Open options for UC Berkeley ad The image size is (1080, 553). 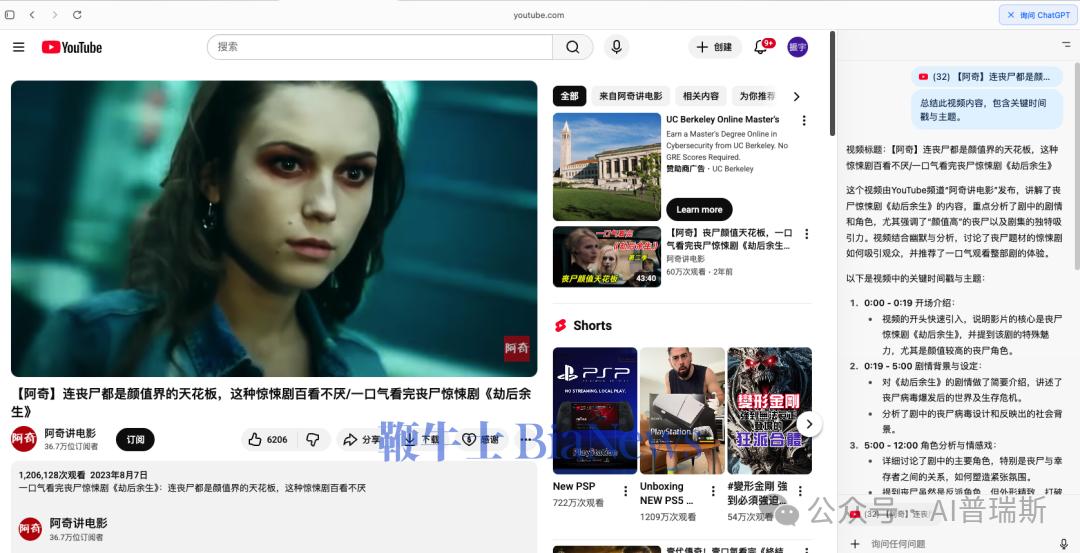804,121
